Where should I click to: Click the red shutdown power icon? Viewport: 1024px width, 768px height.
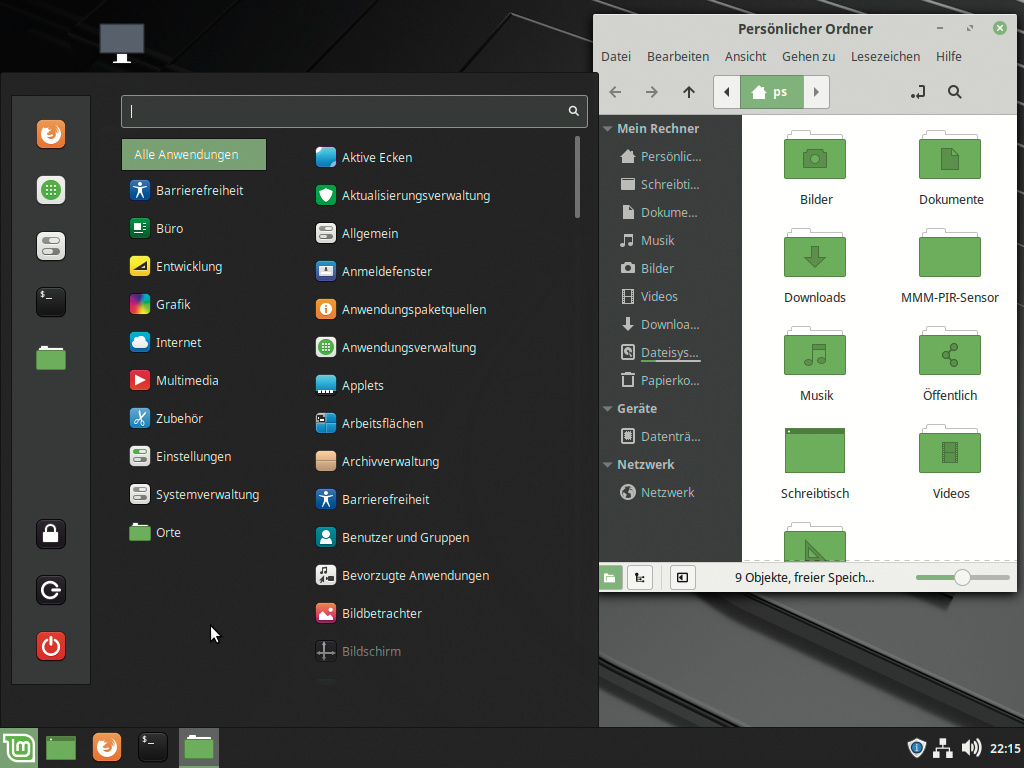point(51,646)
